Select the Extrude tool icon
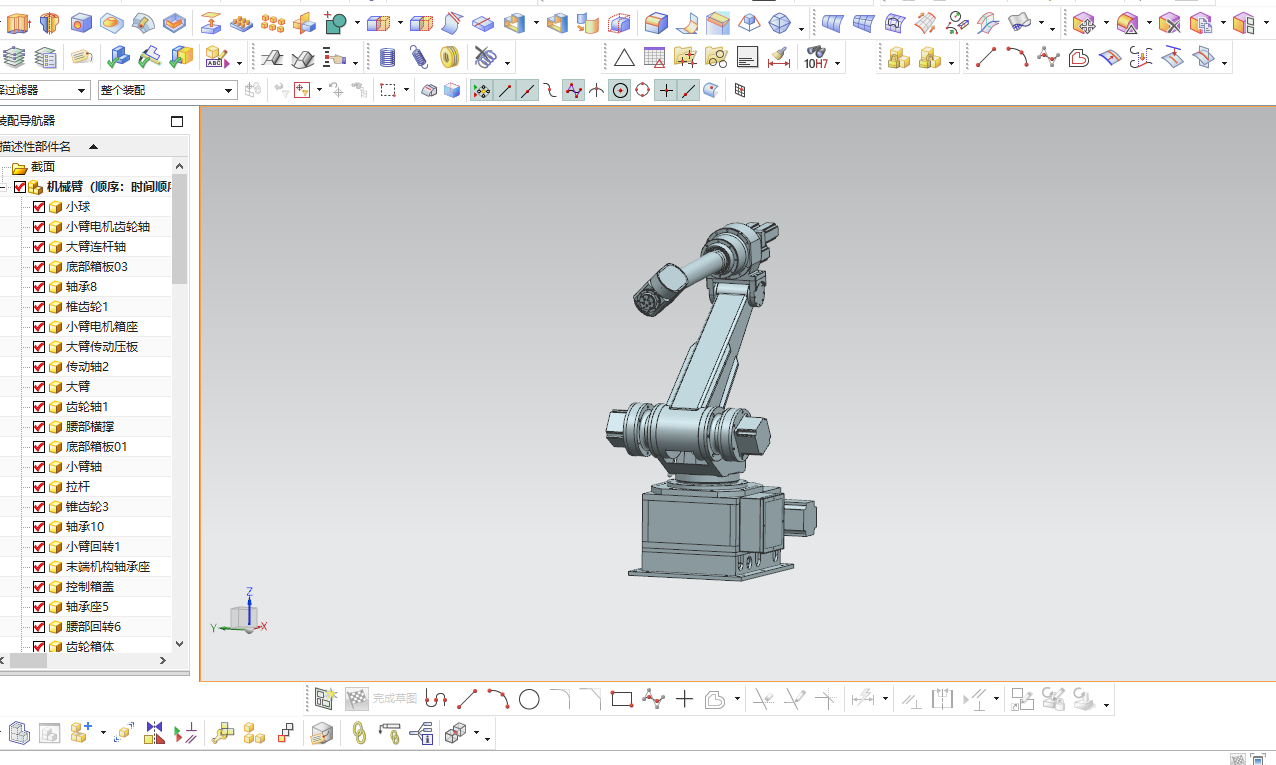The image size is (1276, 765). tap(18, 22)
